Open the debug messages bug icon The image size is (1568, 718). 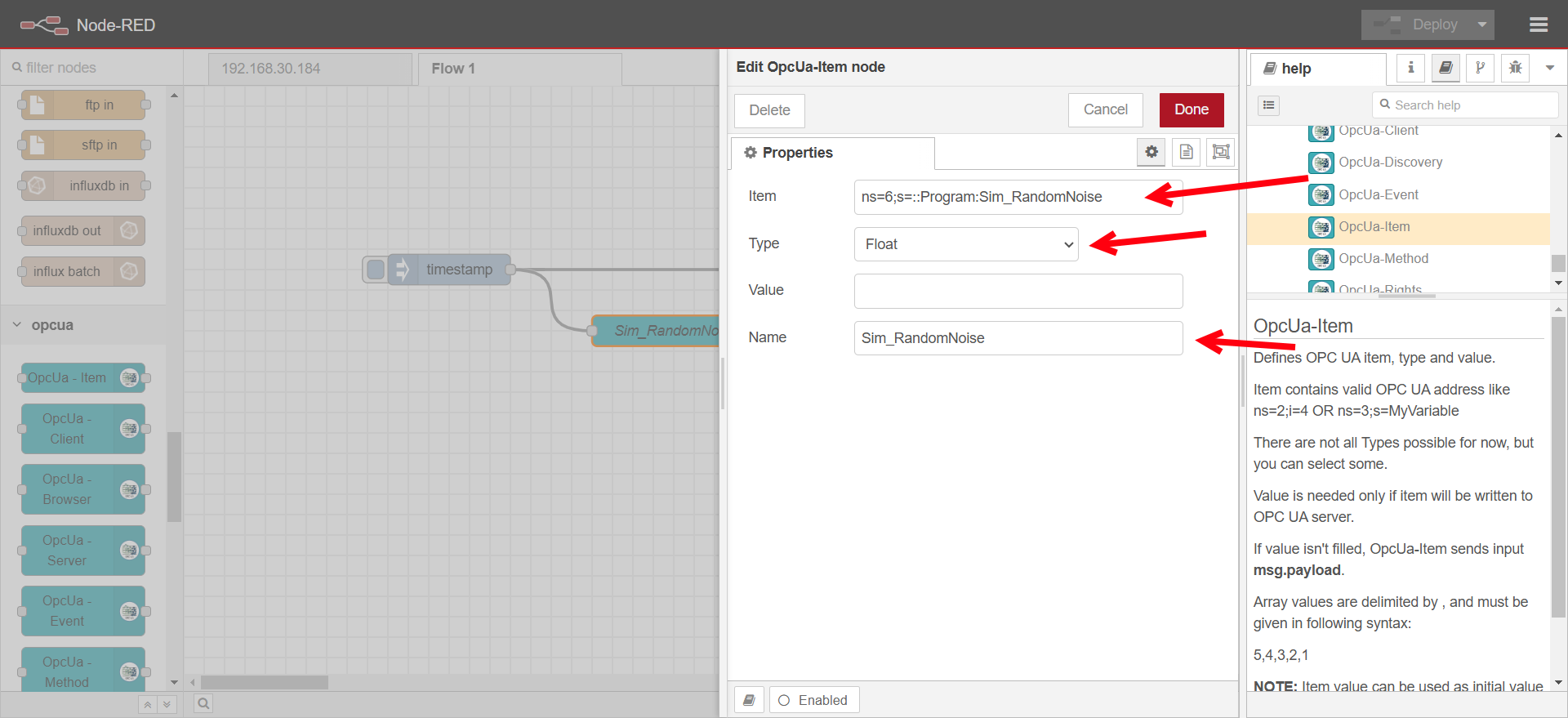coord(1515,68)
